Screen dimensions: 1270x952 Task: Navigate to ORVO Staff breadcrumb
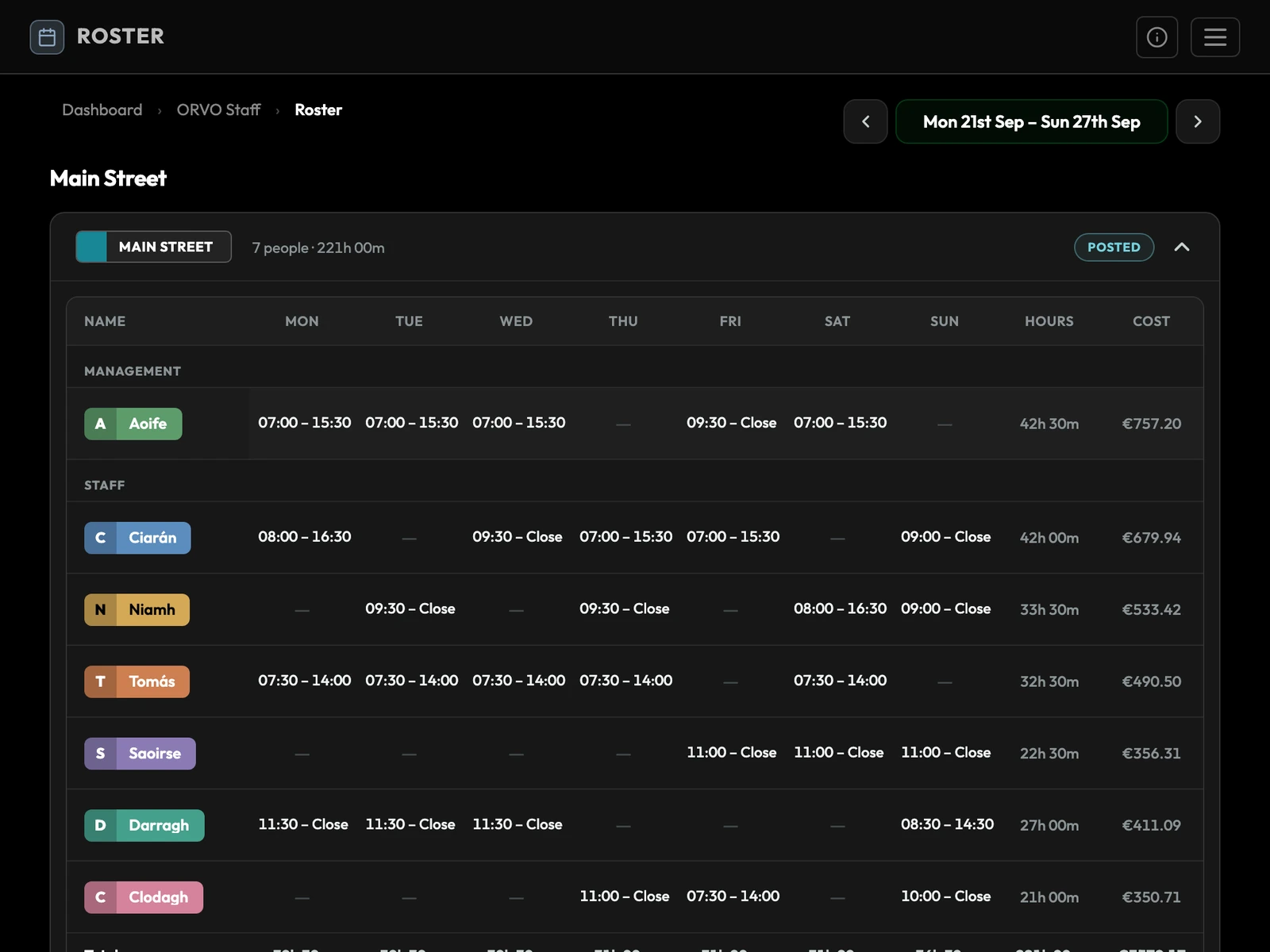coord(218,109)
